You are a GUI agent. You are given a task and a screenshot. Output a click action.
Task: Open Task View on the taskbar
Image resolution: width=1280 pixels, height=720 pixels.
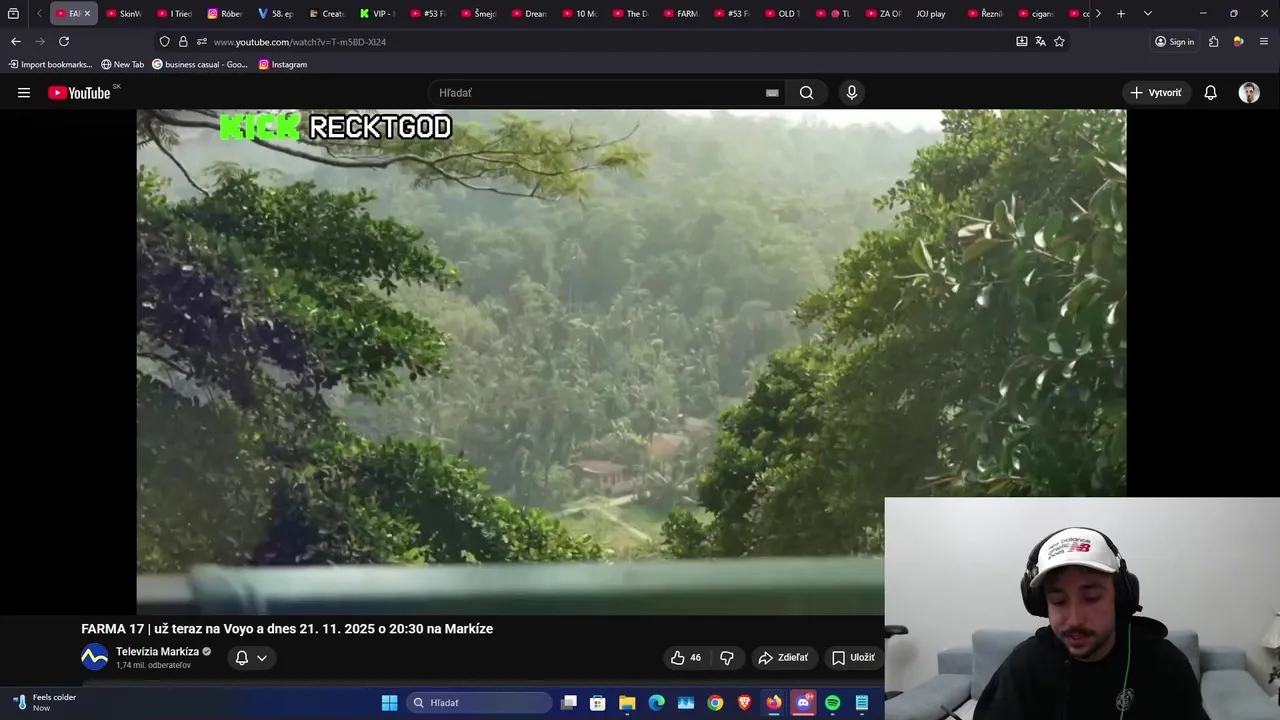568,703
